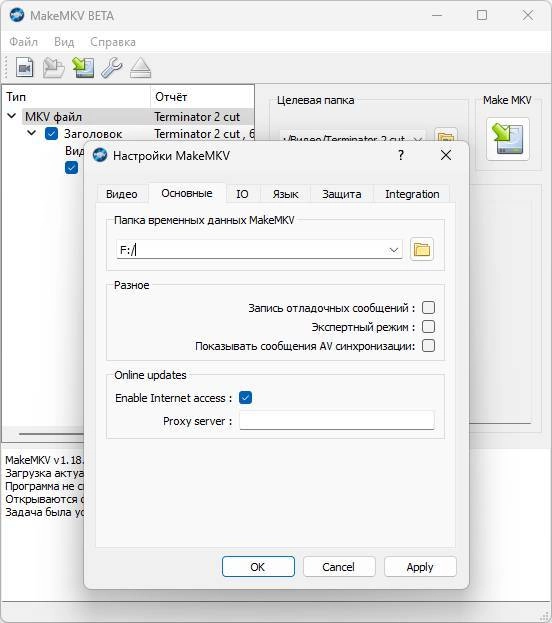The height and width of the screenshot is (623, 552).
Task: Open the Вид menu
Action: pos(64,42)
